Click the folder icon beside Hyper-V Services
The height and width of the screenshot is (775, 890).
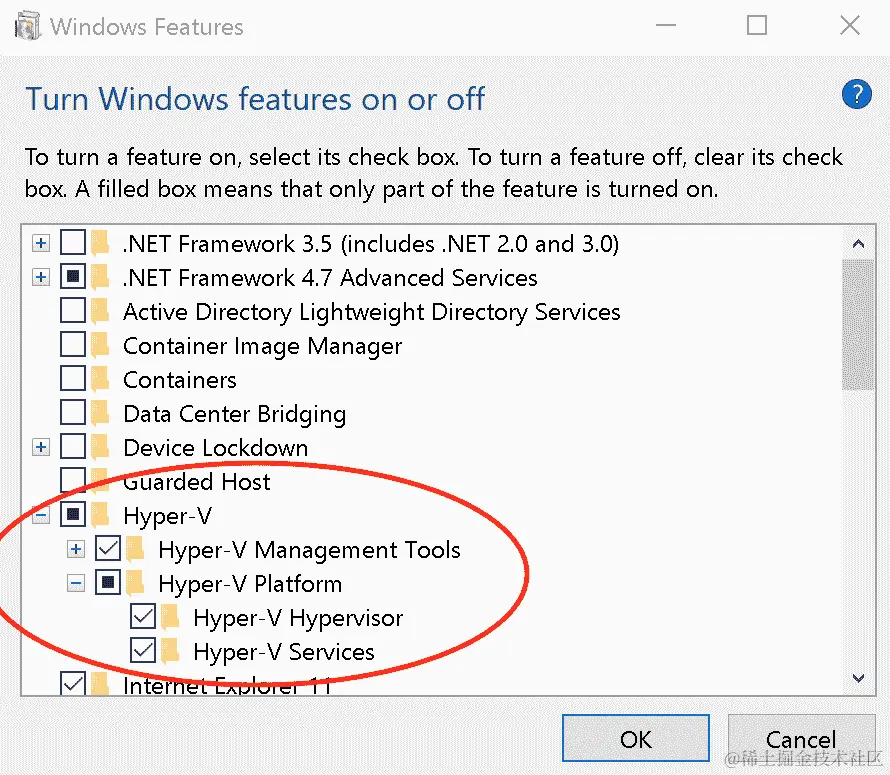coord(171,652)
